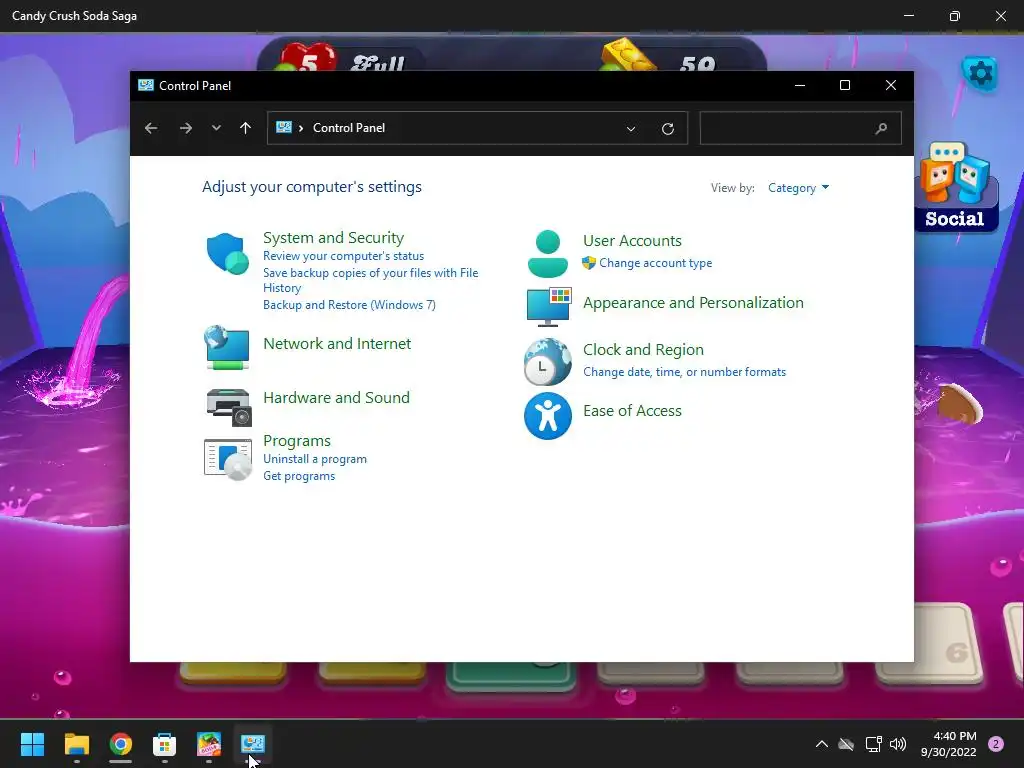
Task: Open the Windows Start menu
Action: point(32,744)
